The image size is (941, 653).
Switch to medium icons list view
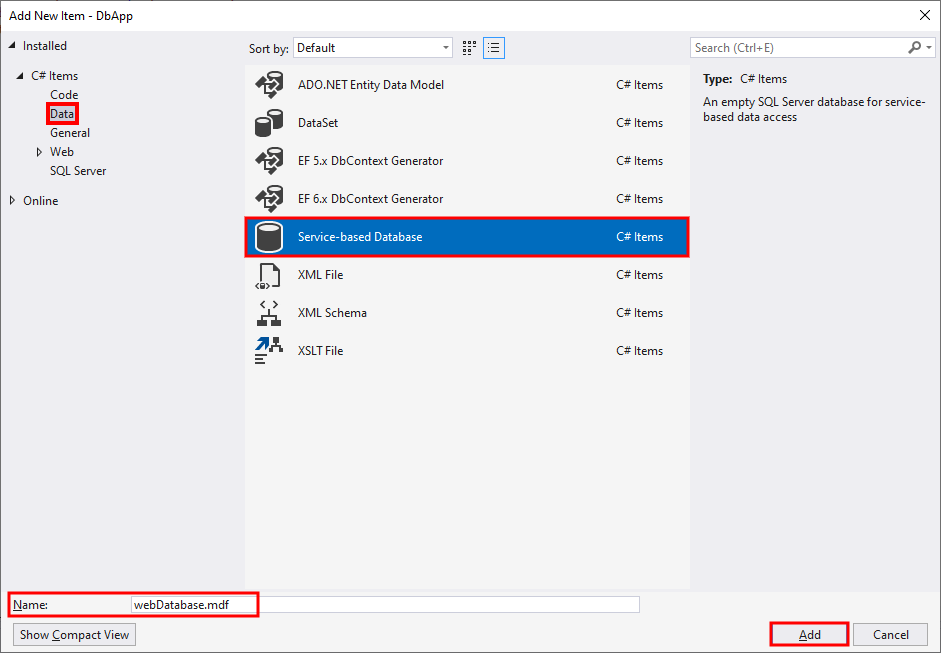click(494, 48)
